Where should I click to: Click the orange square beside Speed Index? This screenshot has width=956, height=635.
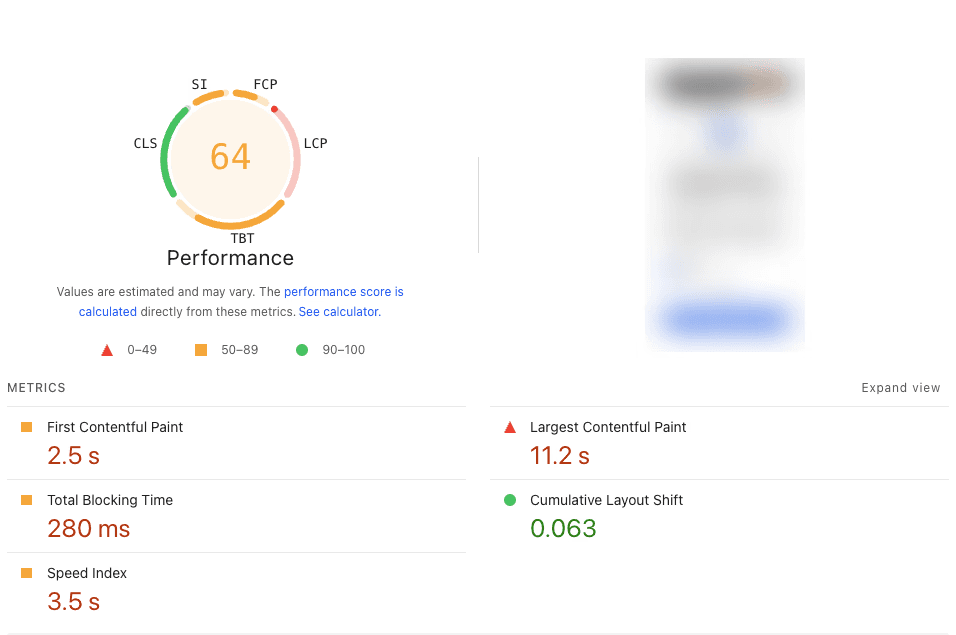point(26,573)
